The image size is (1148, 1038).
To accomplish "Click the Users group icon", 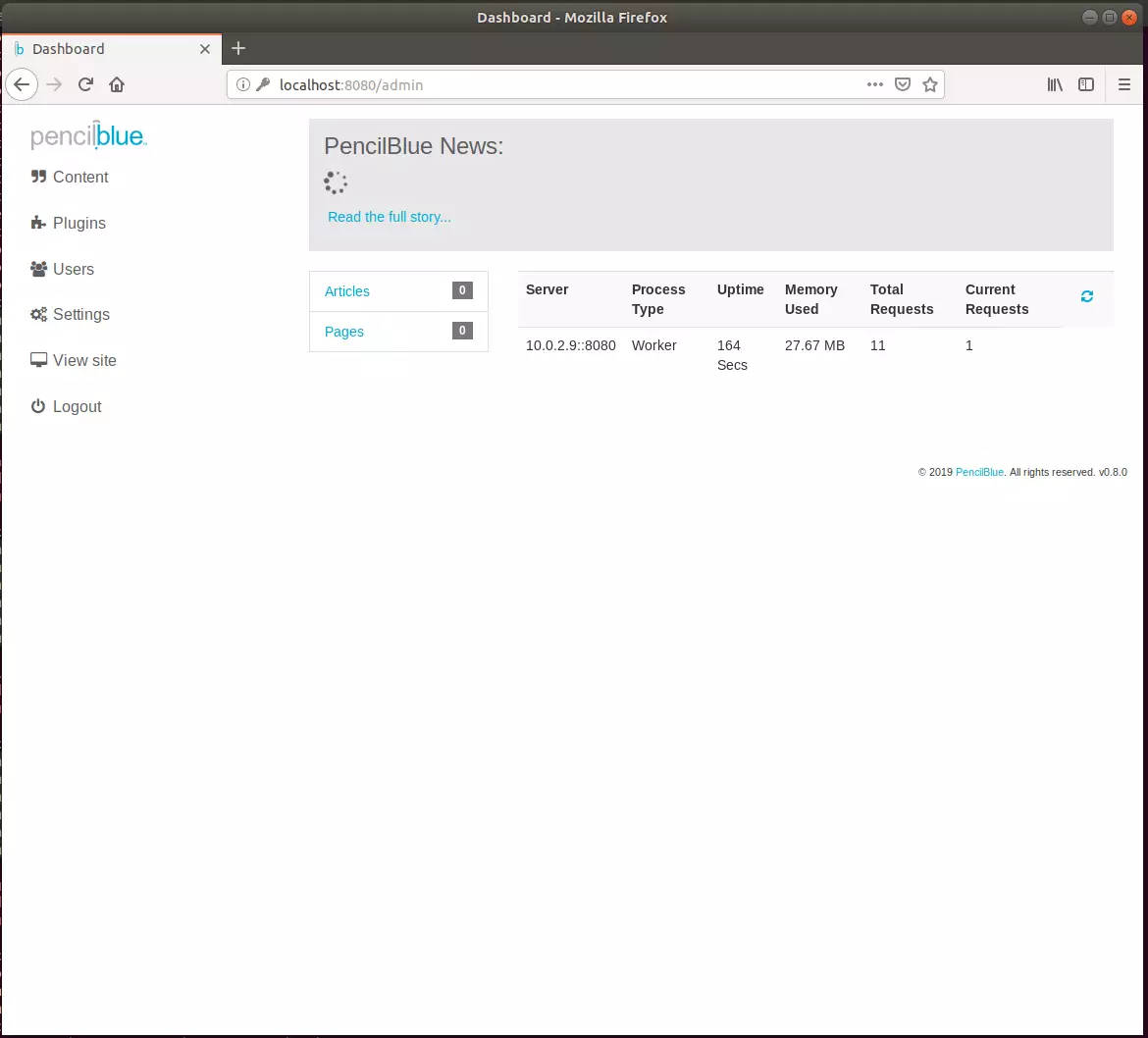I will click(39, 269).
